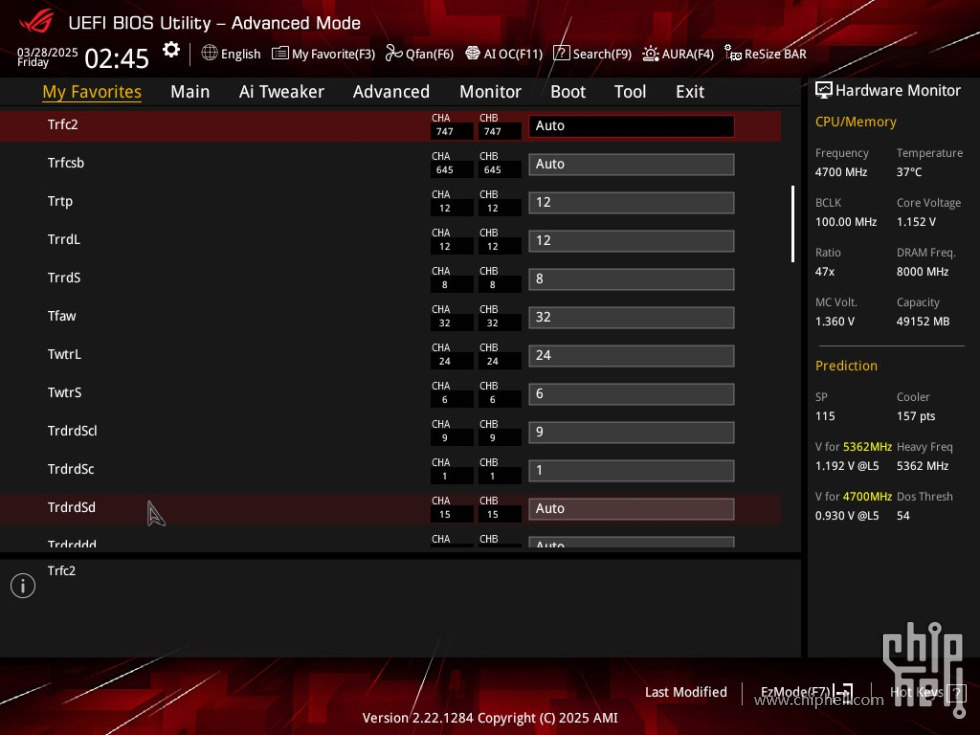The height and width of the screenshot is (735, 980).
Task: Click the info icon beside Trfc2 description
Action: pos(23,586)
